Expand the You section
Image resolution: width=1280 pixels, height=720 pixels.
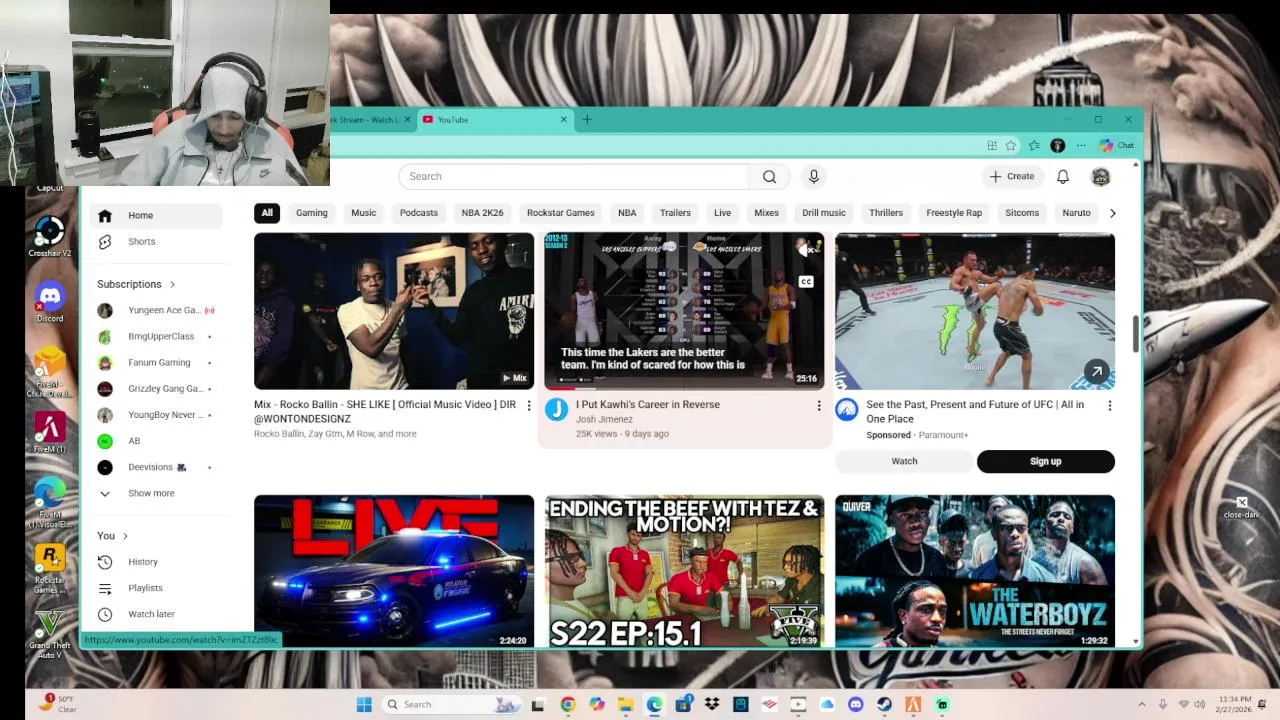[113, 536]
